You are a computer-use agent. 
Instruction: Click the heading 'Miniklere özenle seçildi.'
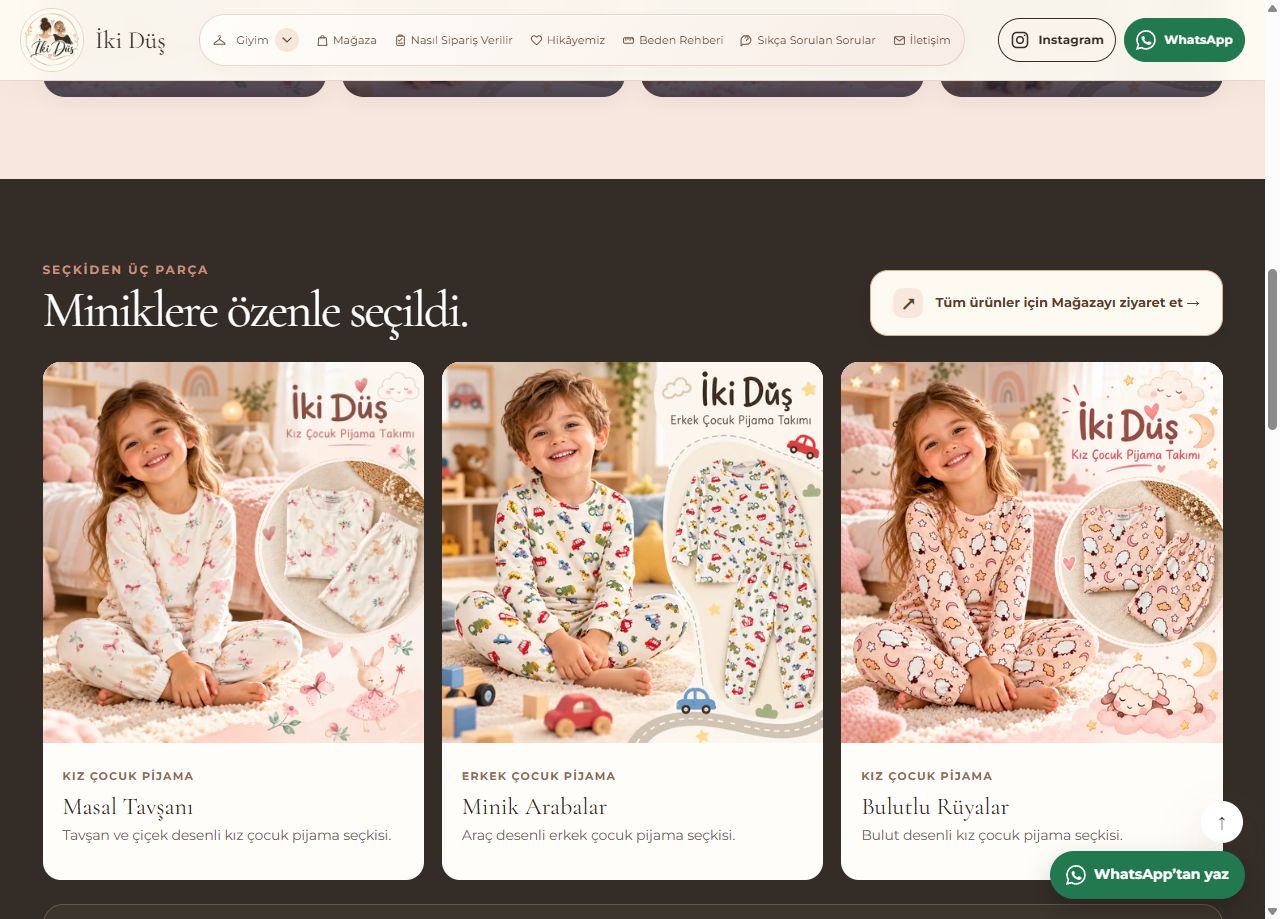(255, 311)
